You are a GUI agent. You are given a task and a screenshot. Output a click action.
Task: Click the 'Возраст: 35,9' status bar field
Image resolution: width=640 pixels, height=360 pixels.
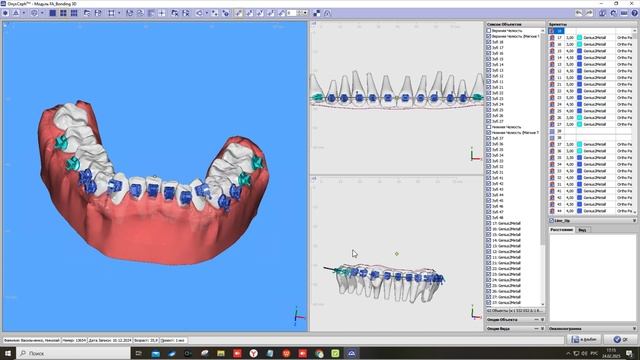click(x=146, y=340)
